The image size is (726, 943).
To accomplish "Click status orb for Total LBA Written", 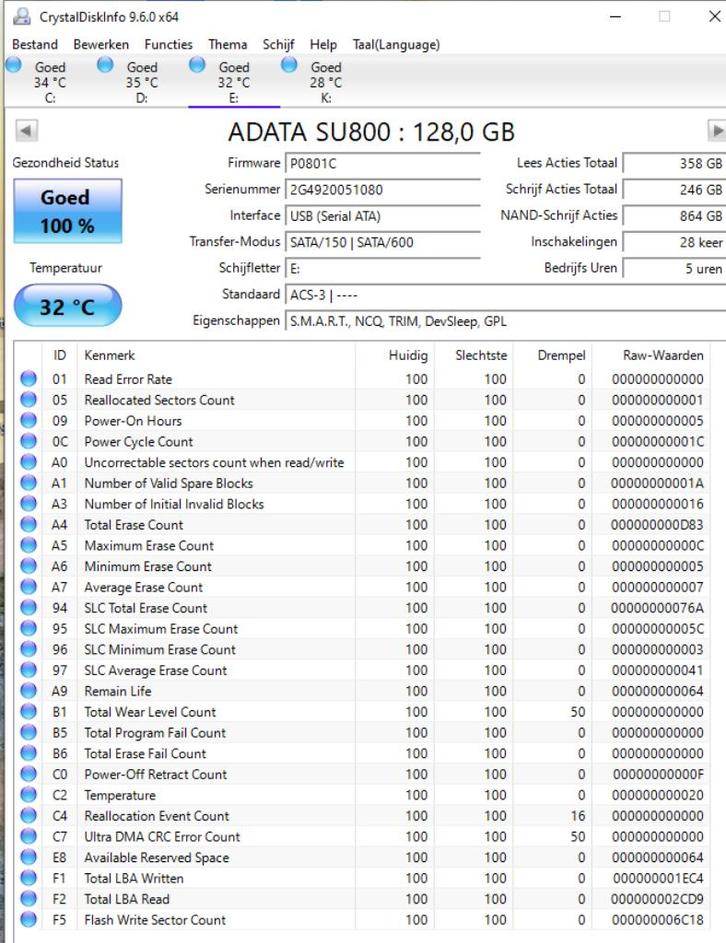I will (28, 878).
